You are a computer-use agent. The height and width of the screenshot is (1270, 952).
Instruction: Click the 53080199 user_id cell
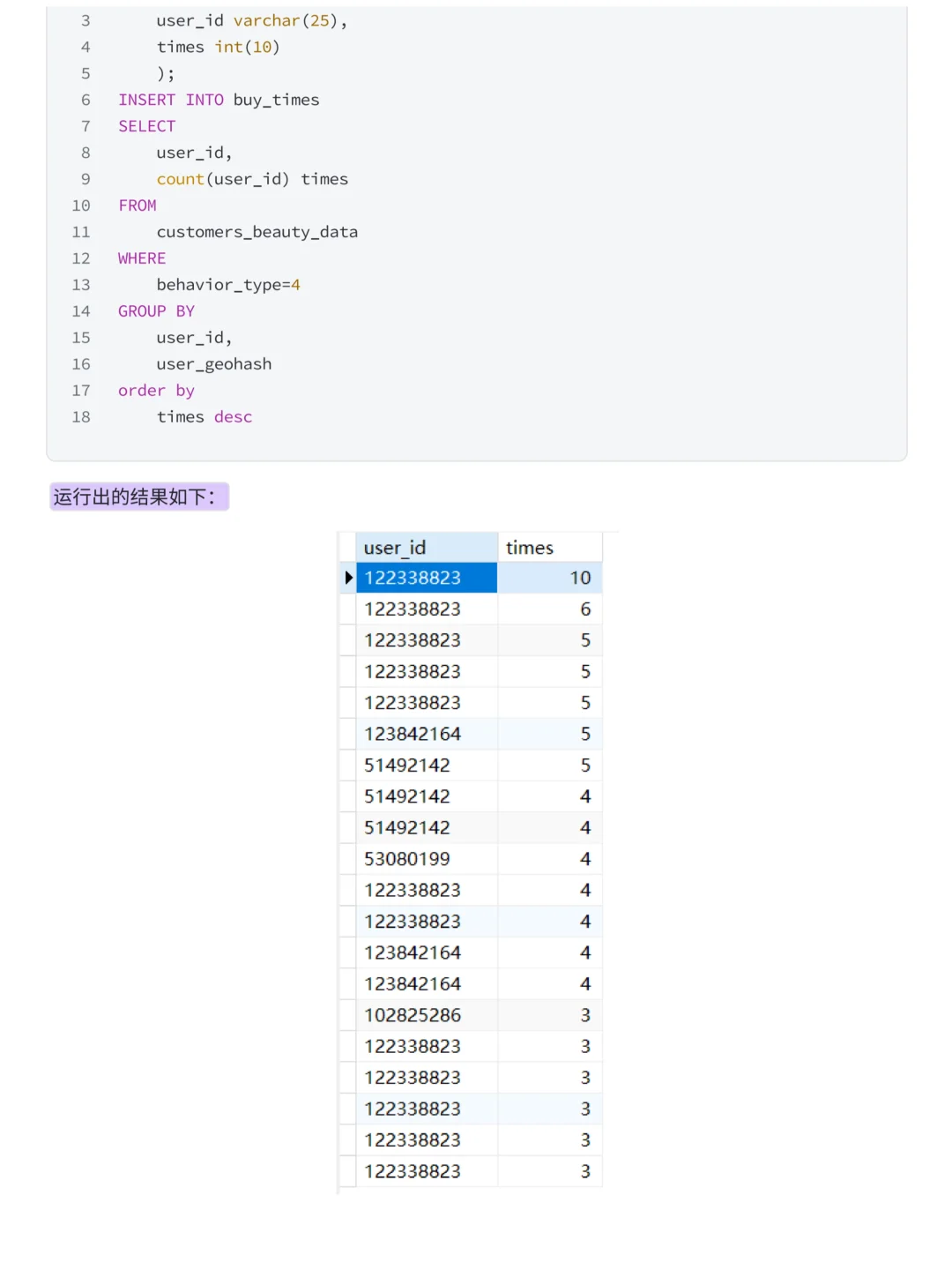tap(427, 859)
